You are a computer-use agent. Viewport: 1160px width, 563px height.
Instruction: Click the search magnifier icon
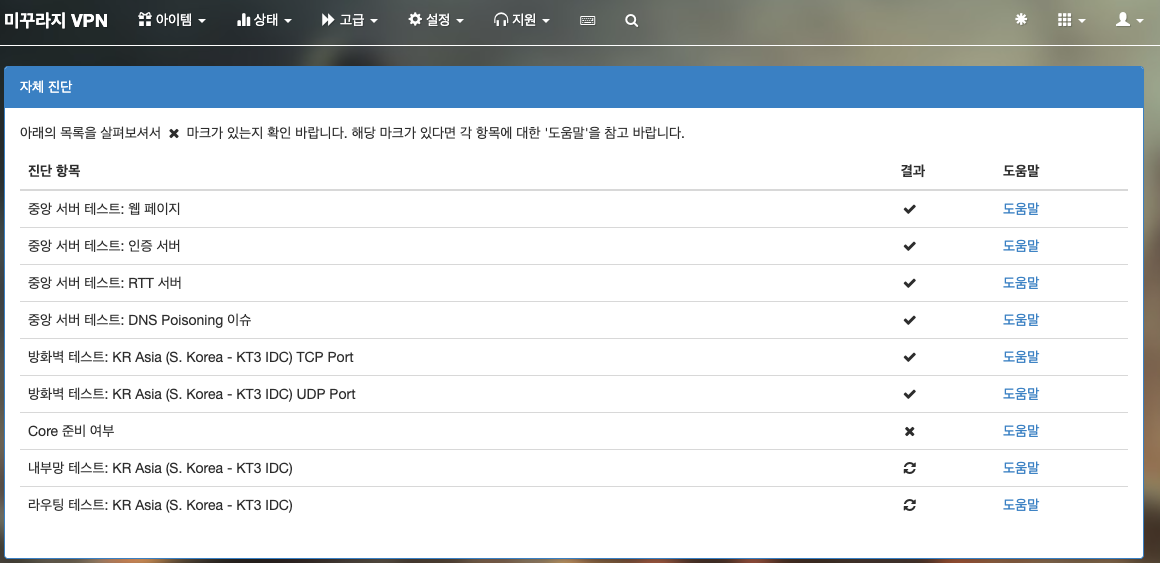pyautogui.click(x=631, y=20)
